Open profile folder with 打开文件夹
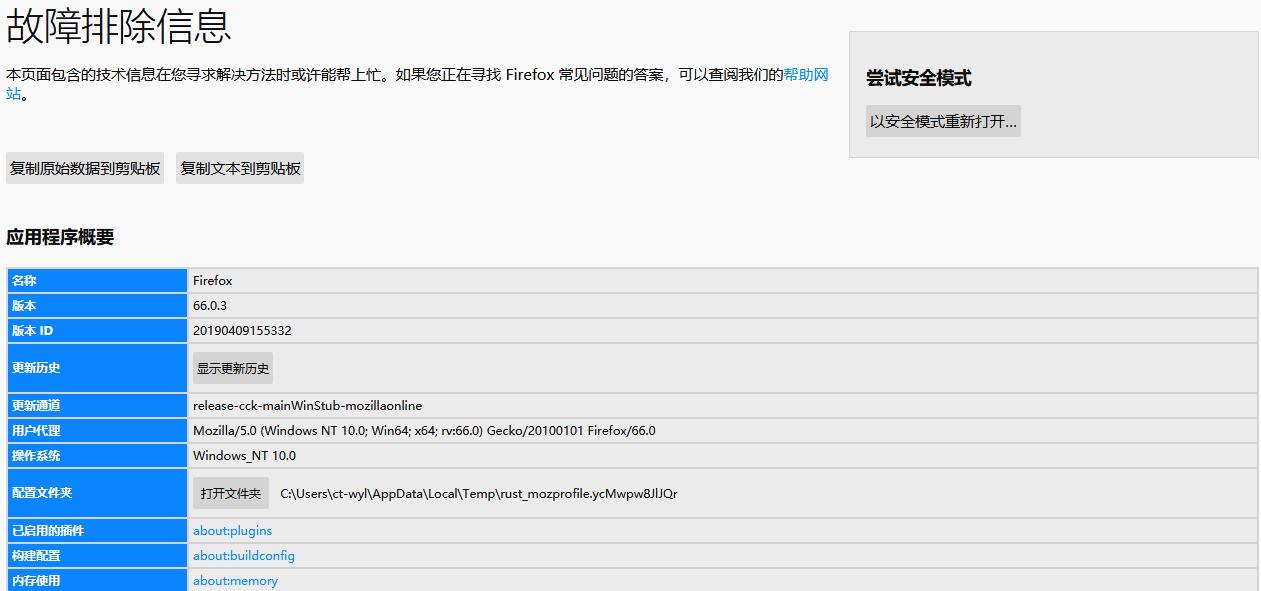 click(x=231, y=493)
